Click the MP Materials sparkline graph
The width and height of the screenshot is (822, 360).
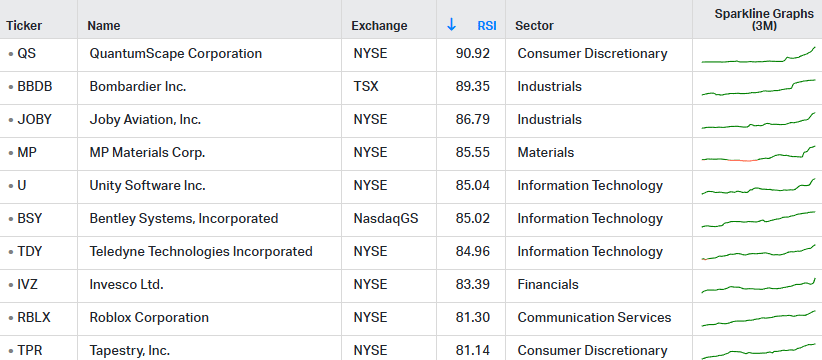tap(758, 153)
